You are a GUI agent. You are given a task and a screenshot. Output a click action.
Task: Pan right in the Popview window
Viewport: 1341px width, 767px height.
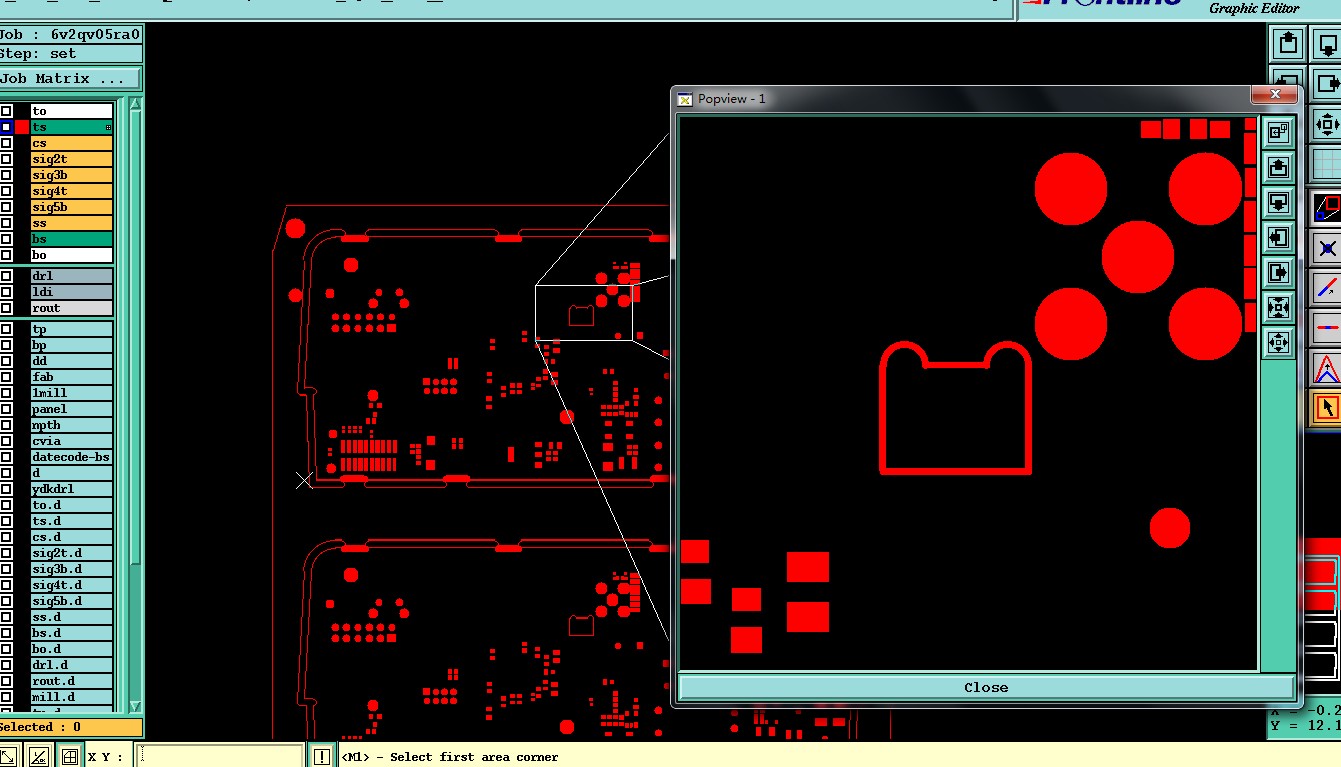(x=1278, y=272)
